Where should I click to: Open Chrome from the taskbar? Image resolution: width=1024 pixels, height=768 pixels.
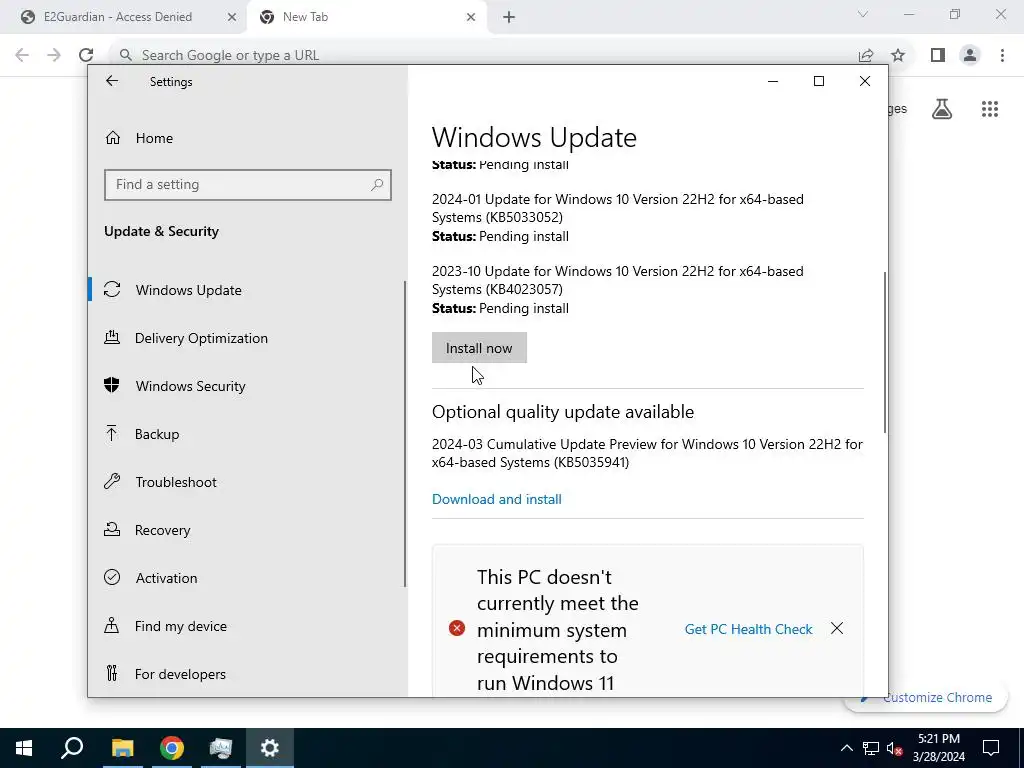[172, 748]
